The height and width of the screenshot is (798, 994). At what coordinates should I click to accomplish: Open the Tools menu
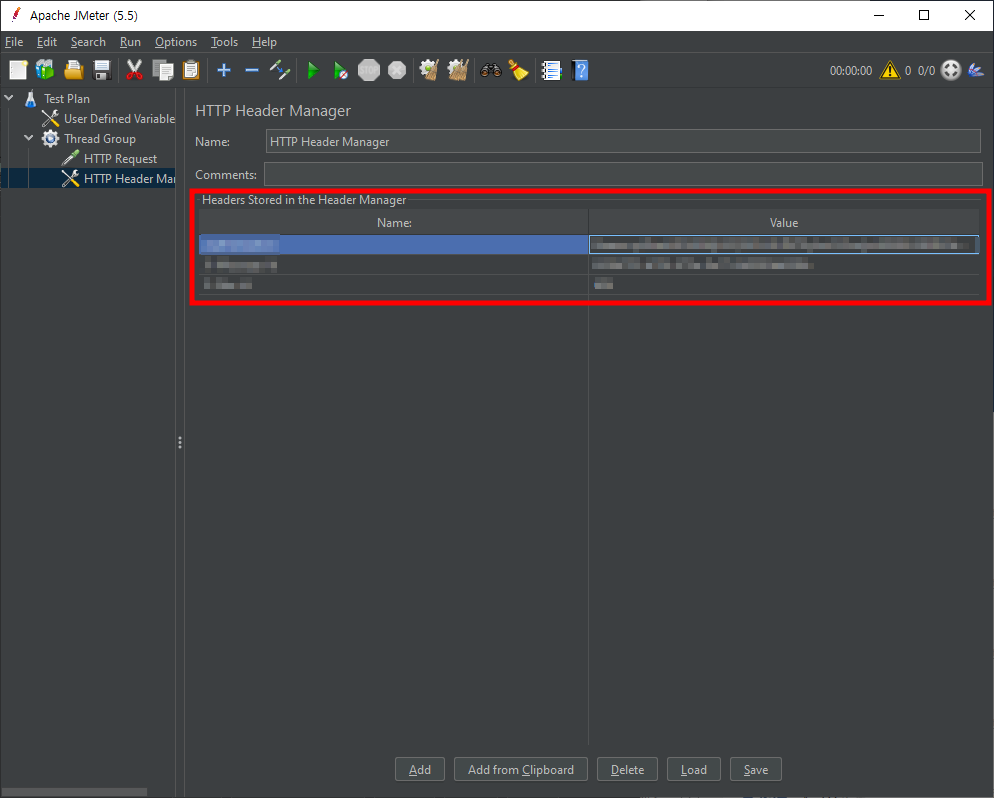(x=224, y=42)
